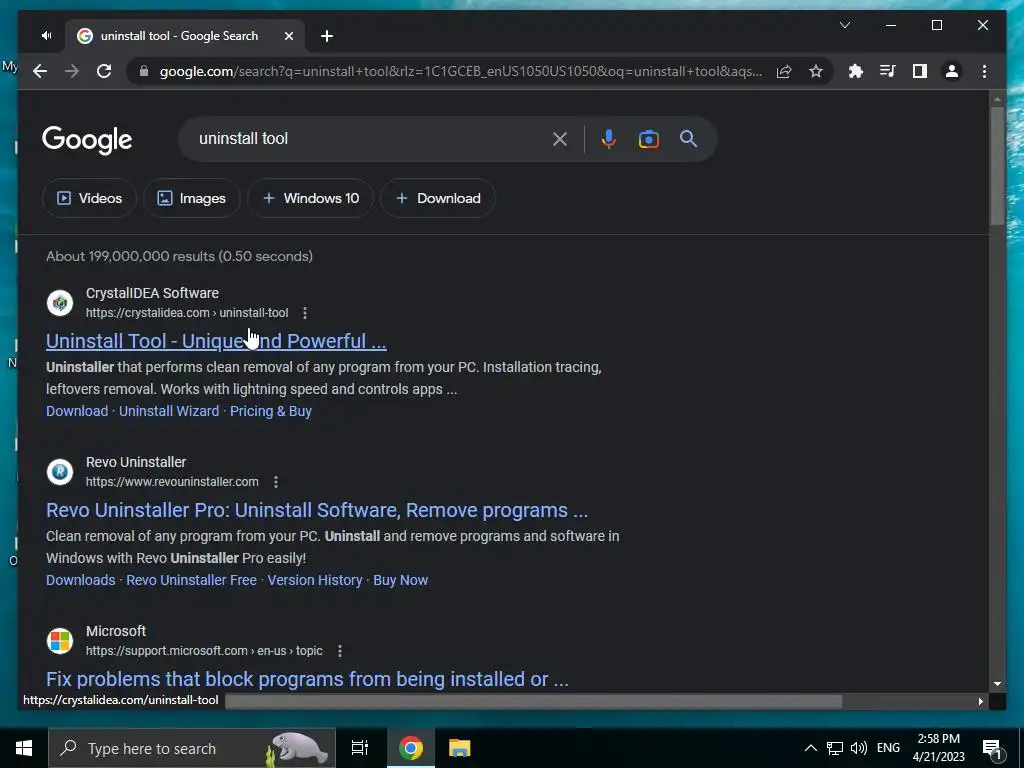1024x768 pixels.
Task: Open more options for Microsoft result
Action: pyautogui.click(x=340, y=651)
